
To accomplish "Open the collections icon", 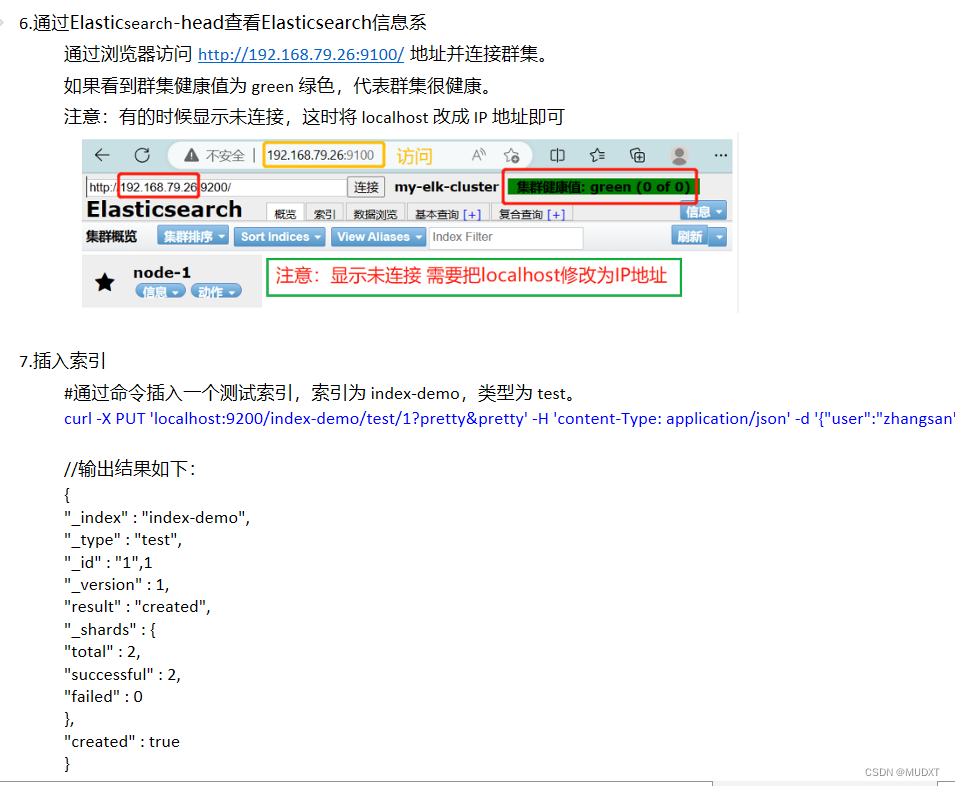I will click(638, 155).
